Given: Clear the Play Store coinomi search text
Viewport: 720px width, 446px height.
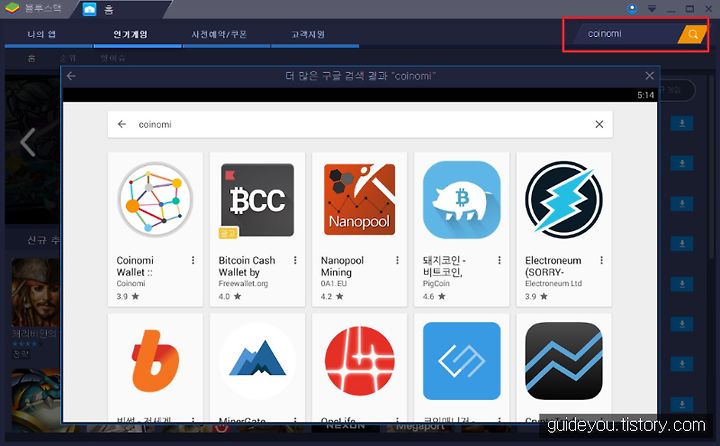Looking at the screenshot, I should pos(599,124).
